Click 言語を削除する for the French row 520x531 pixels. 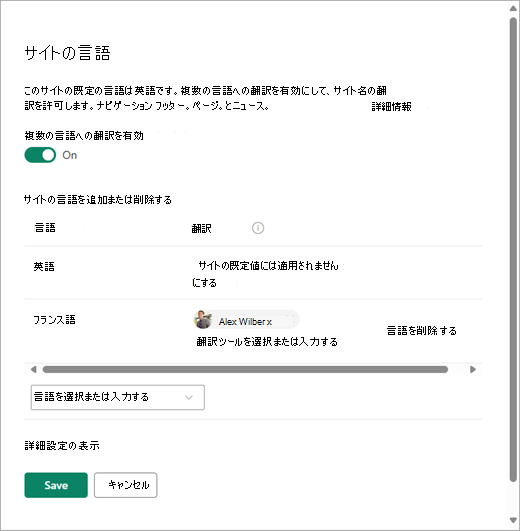point(421,331)
